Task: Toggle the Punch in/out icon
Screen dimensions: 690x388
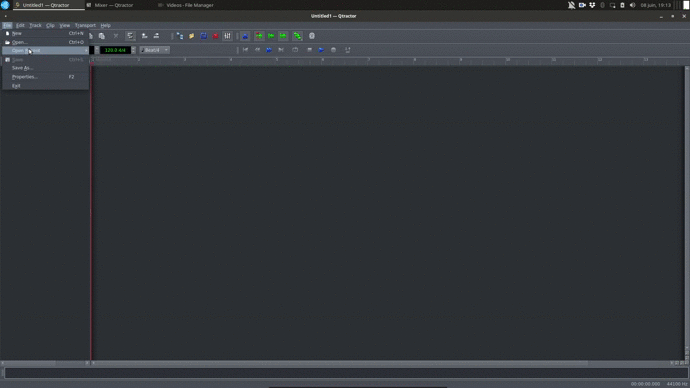Action: 348,50
